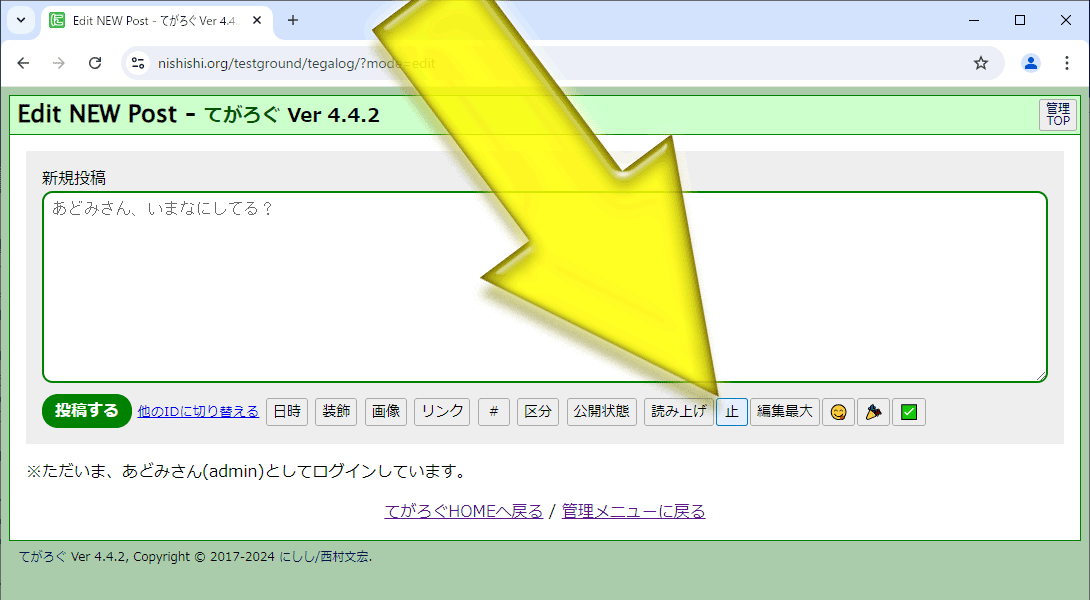The height and width of the screenshot is (600, 1090).
Task: Click the 新規投稿 label
Action: tap(74, 178)
